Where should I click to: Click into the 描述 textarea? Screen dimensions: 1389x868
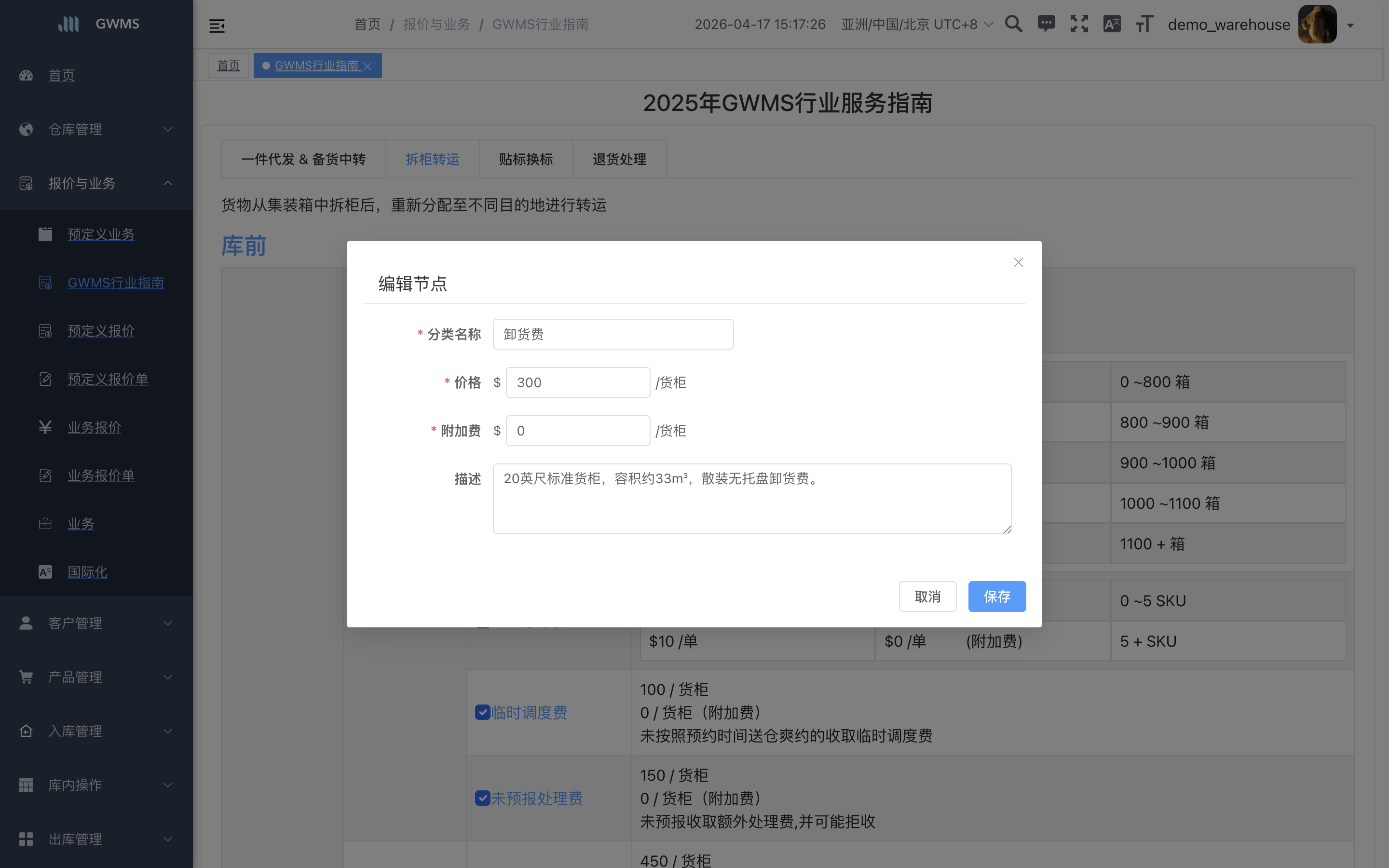(752, 498)
